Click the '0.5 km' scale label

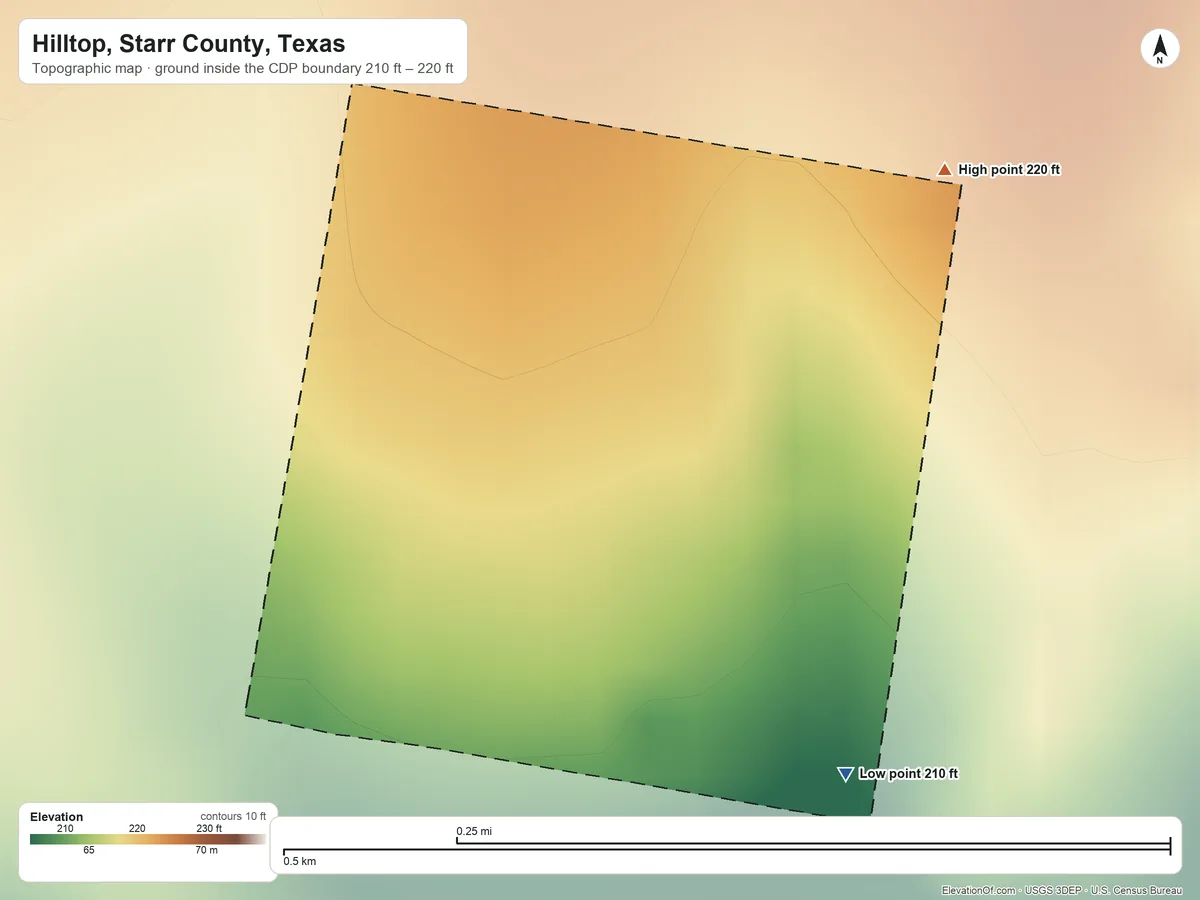(x=300, y=861)
